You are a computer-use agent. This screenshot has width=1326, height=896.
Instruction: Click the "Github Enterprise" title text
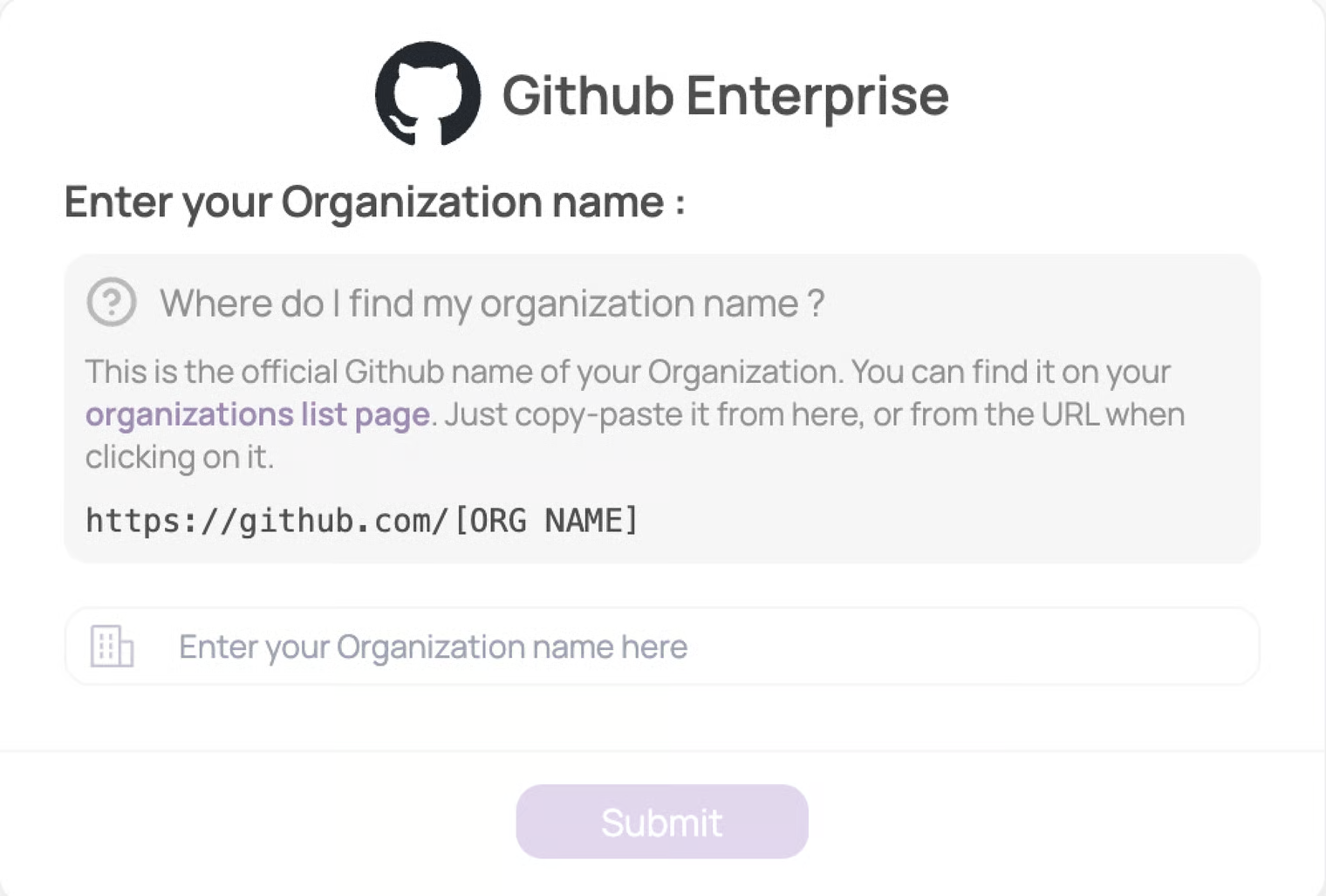pos(725,95)
